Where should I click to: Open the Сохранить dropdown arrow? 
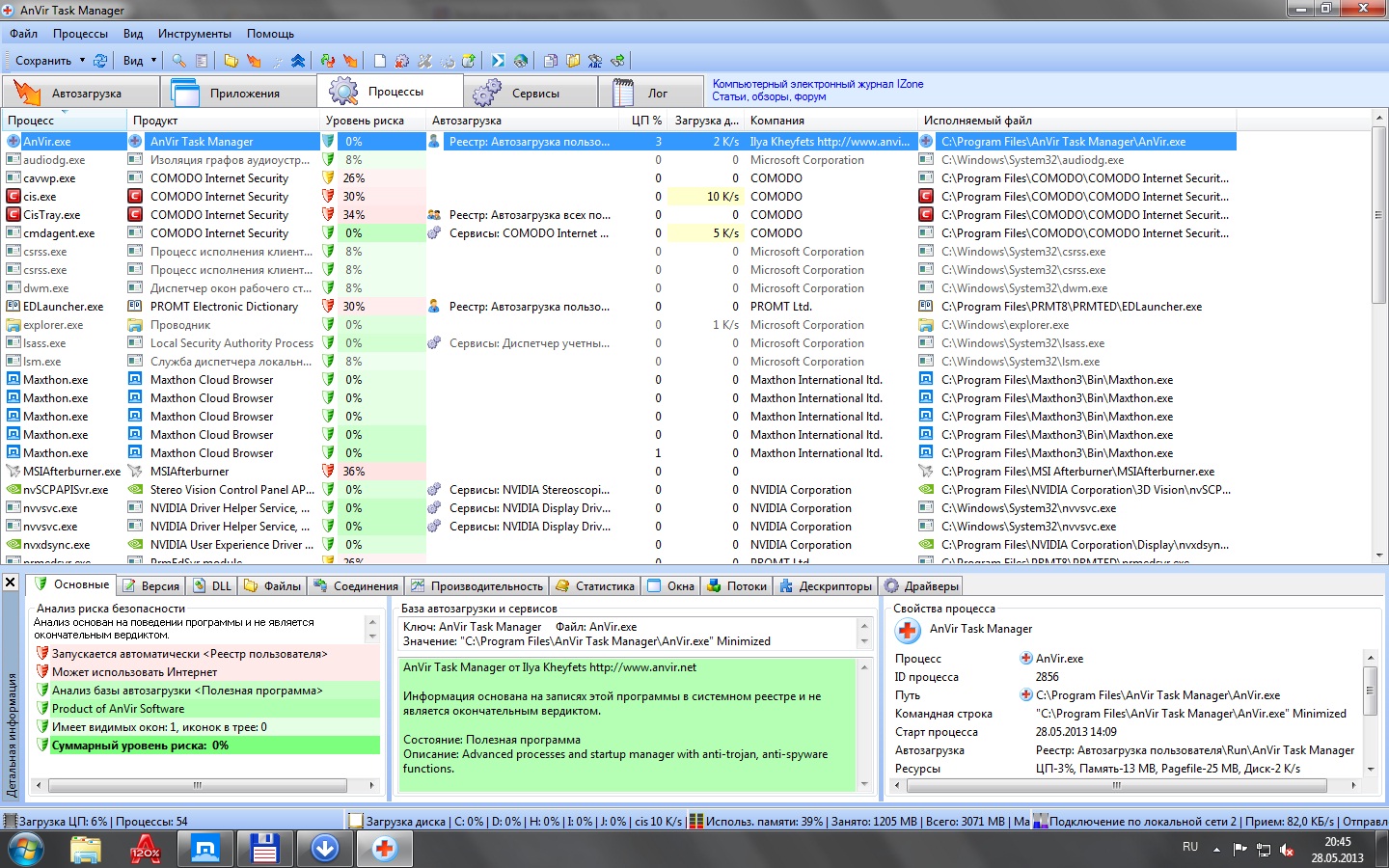(82, 61)
